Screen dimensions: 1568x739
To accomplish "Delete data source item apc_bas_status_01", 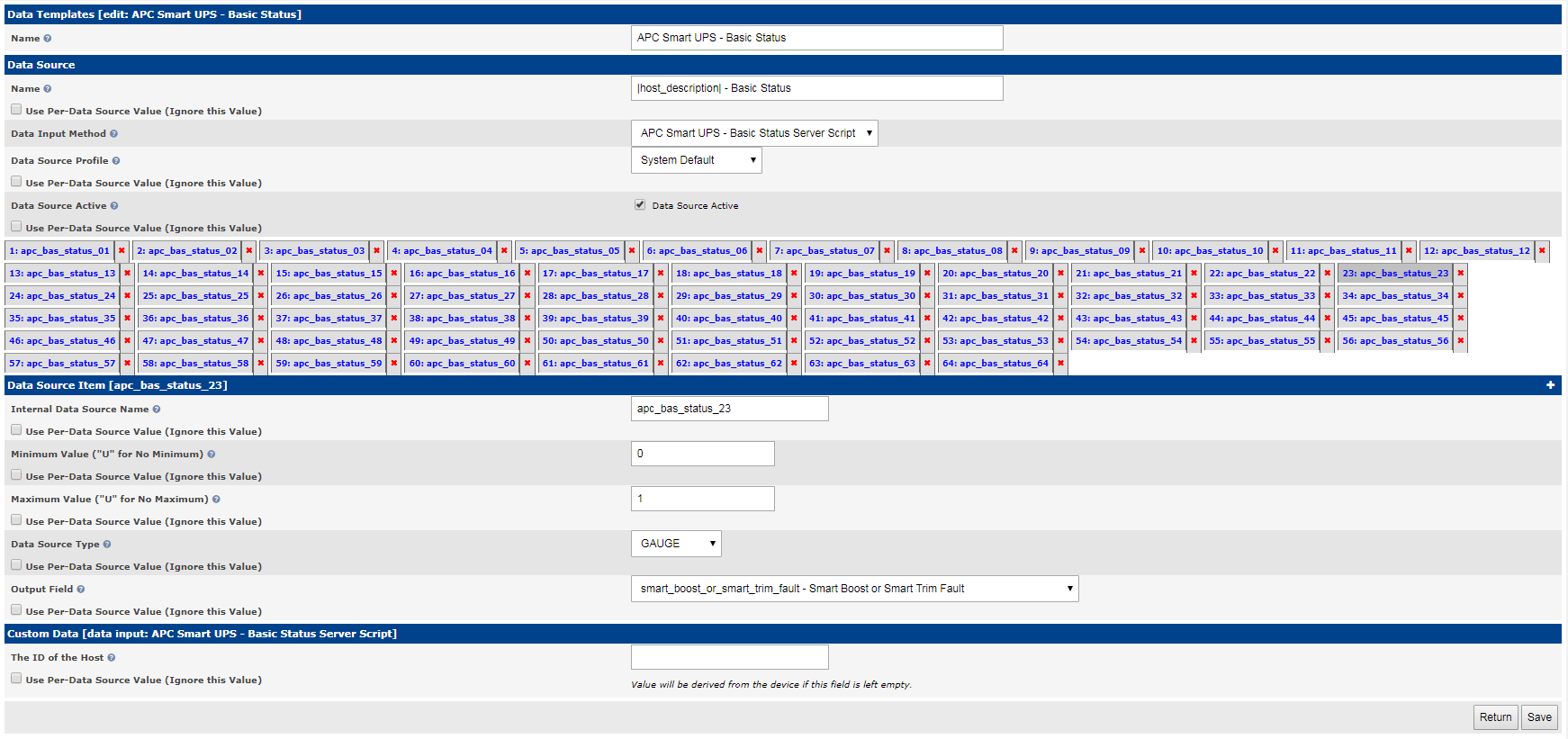I will [x=122, y=251].
